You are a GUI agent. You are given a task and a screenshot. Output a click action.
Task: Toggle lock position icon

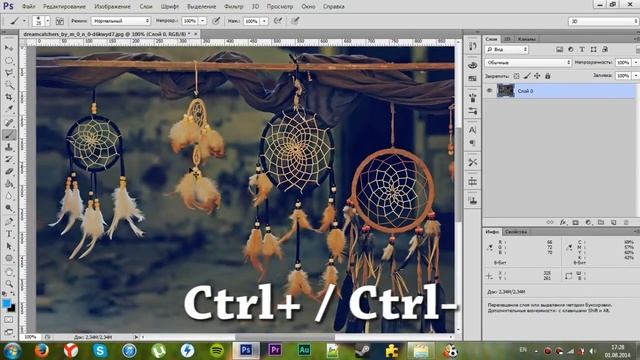pos(537,76)
